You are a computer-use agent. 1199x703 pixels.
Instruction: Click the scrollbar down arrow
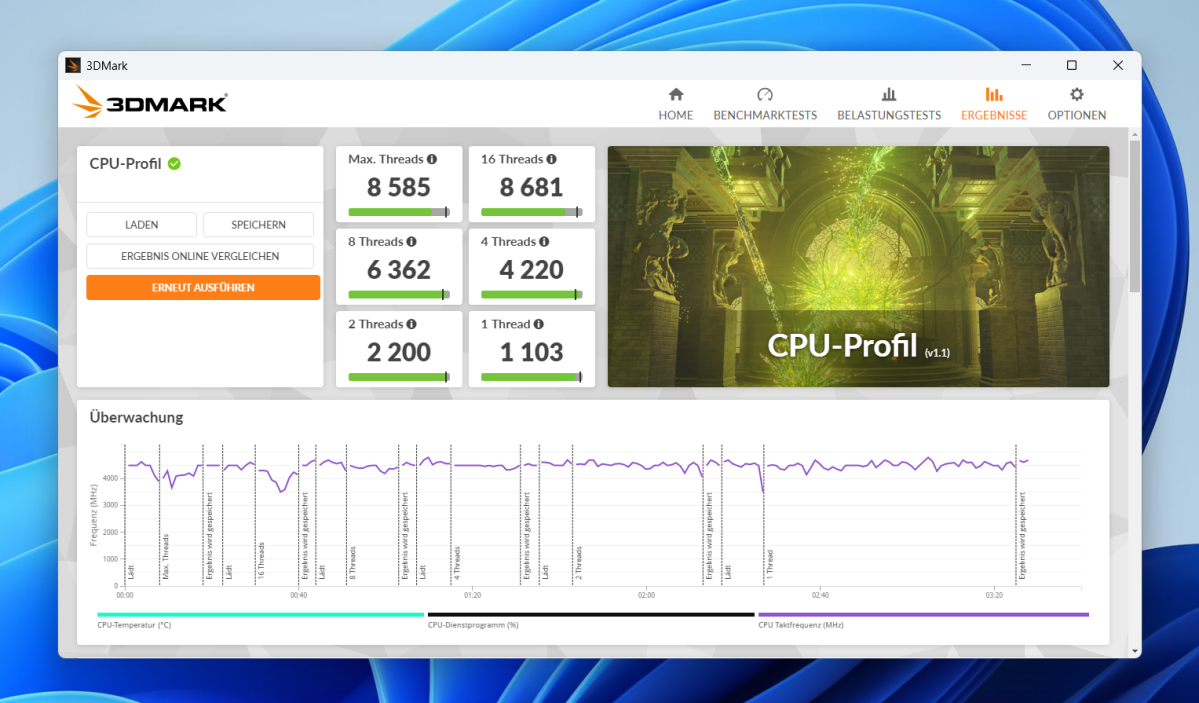click(1135, 651)
